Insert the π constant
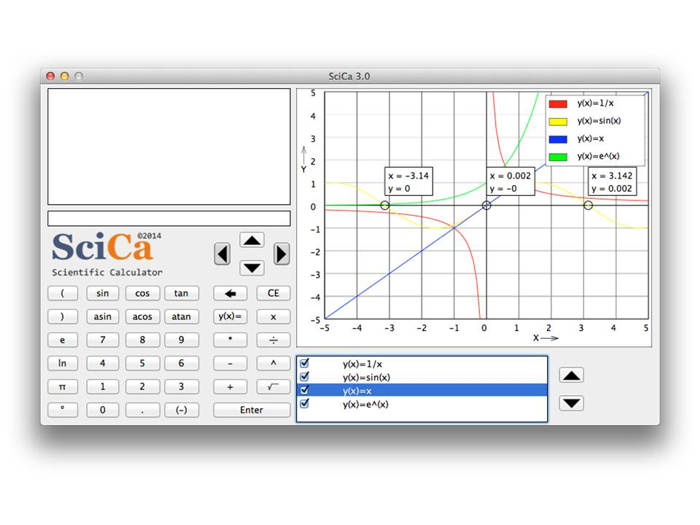This screenshot has width=700, height=525. [62, 386]
